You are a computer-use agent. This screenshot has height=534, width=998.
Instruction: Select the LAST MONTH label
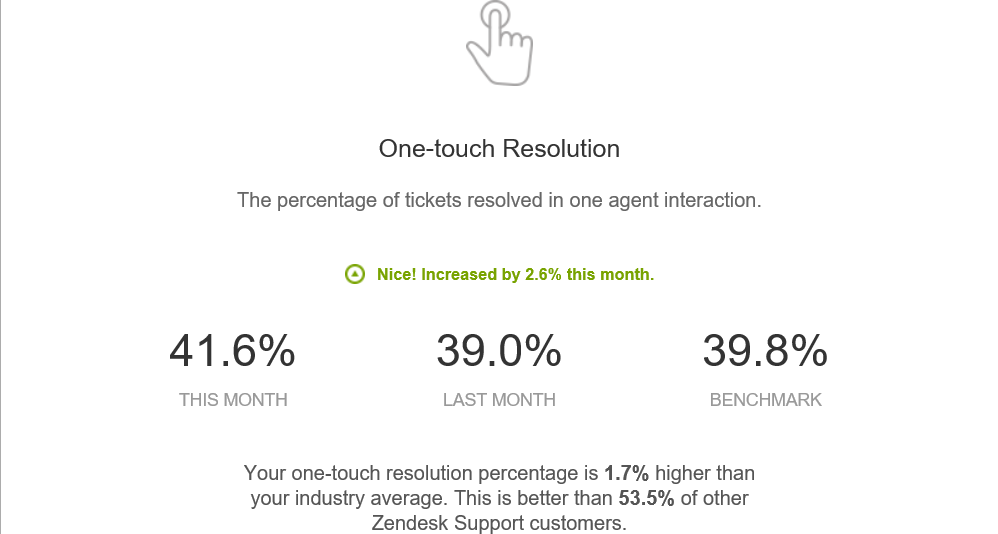(x=499, y=400)
